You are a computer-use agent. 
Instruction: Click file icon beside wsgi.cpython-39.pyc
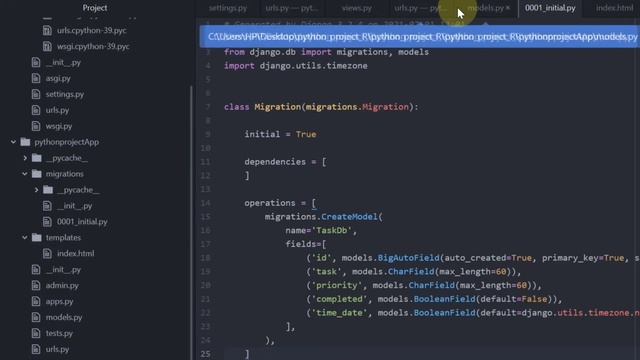(47, 46)
